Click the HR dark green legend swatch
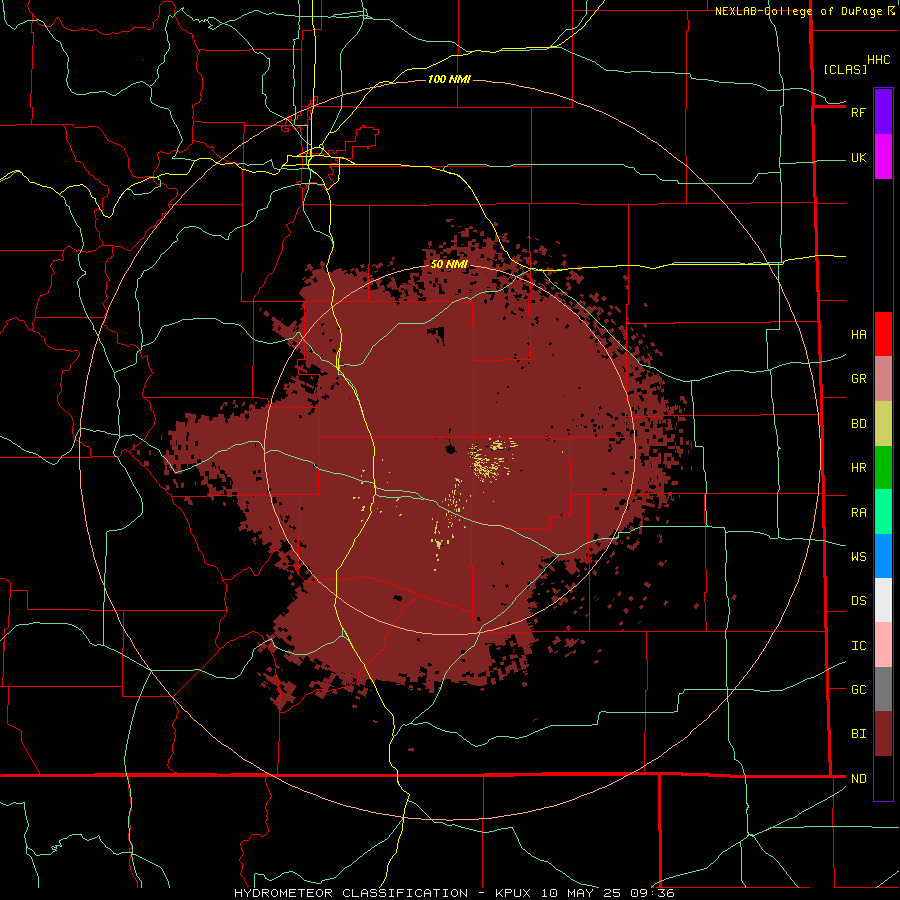The image size is (900, 900). tap(883, 468)
